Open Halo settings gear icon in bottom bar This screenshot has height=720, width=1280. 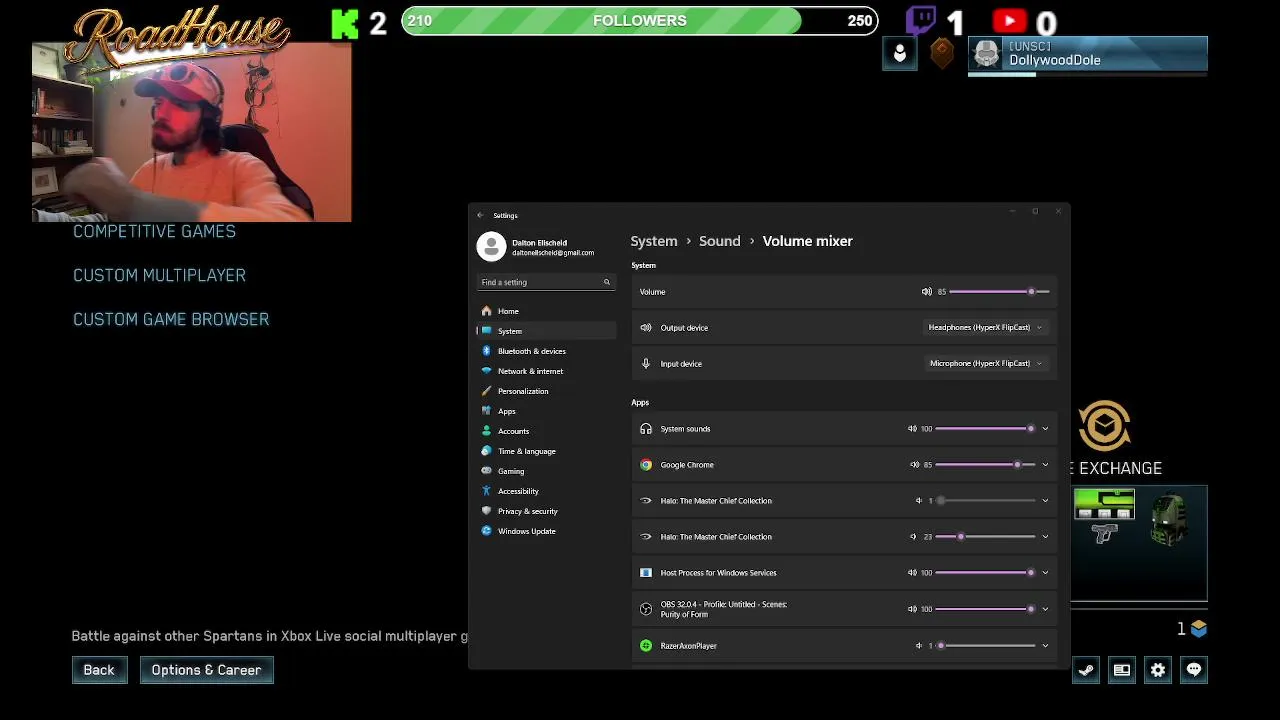(x=1157, y=670)
